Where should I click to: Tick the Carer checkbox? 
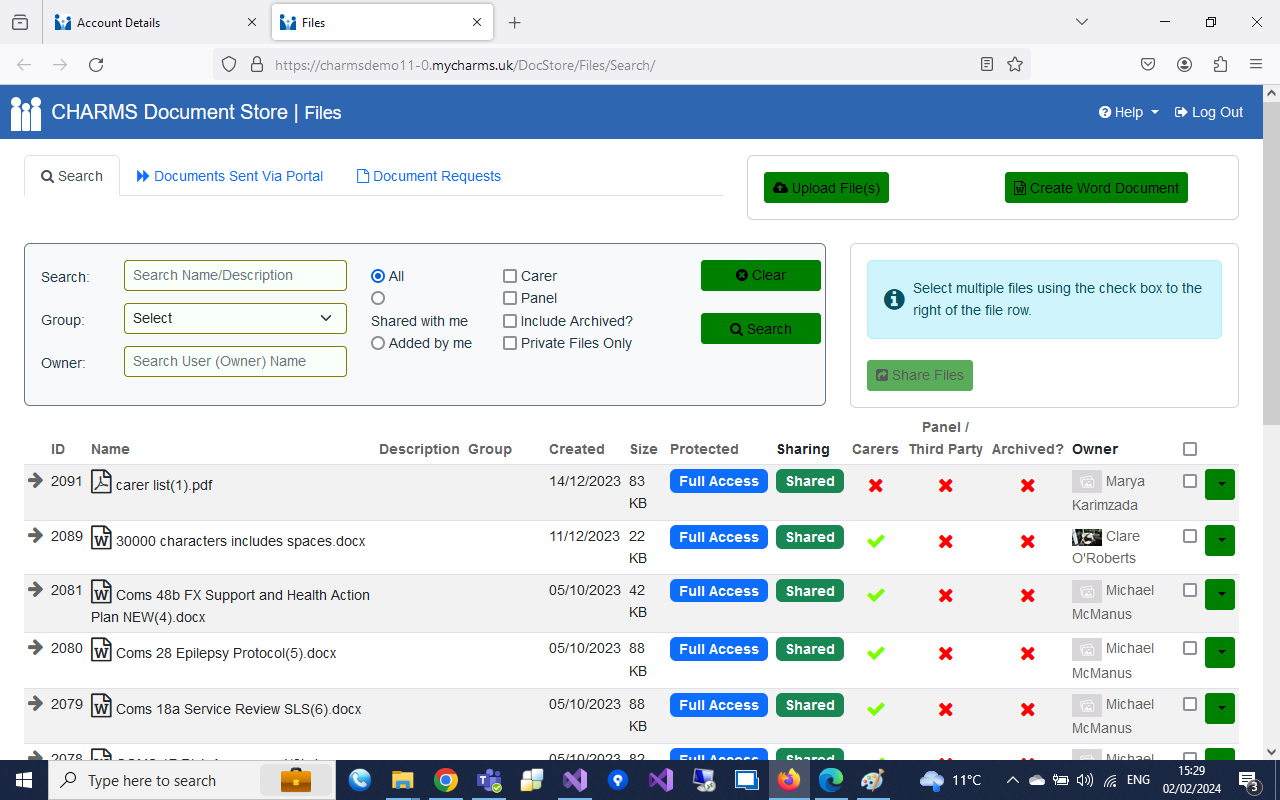(x=510, y=276)
